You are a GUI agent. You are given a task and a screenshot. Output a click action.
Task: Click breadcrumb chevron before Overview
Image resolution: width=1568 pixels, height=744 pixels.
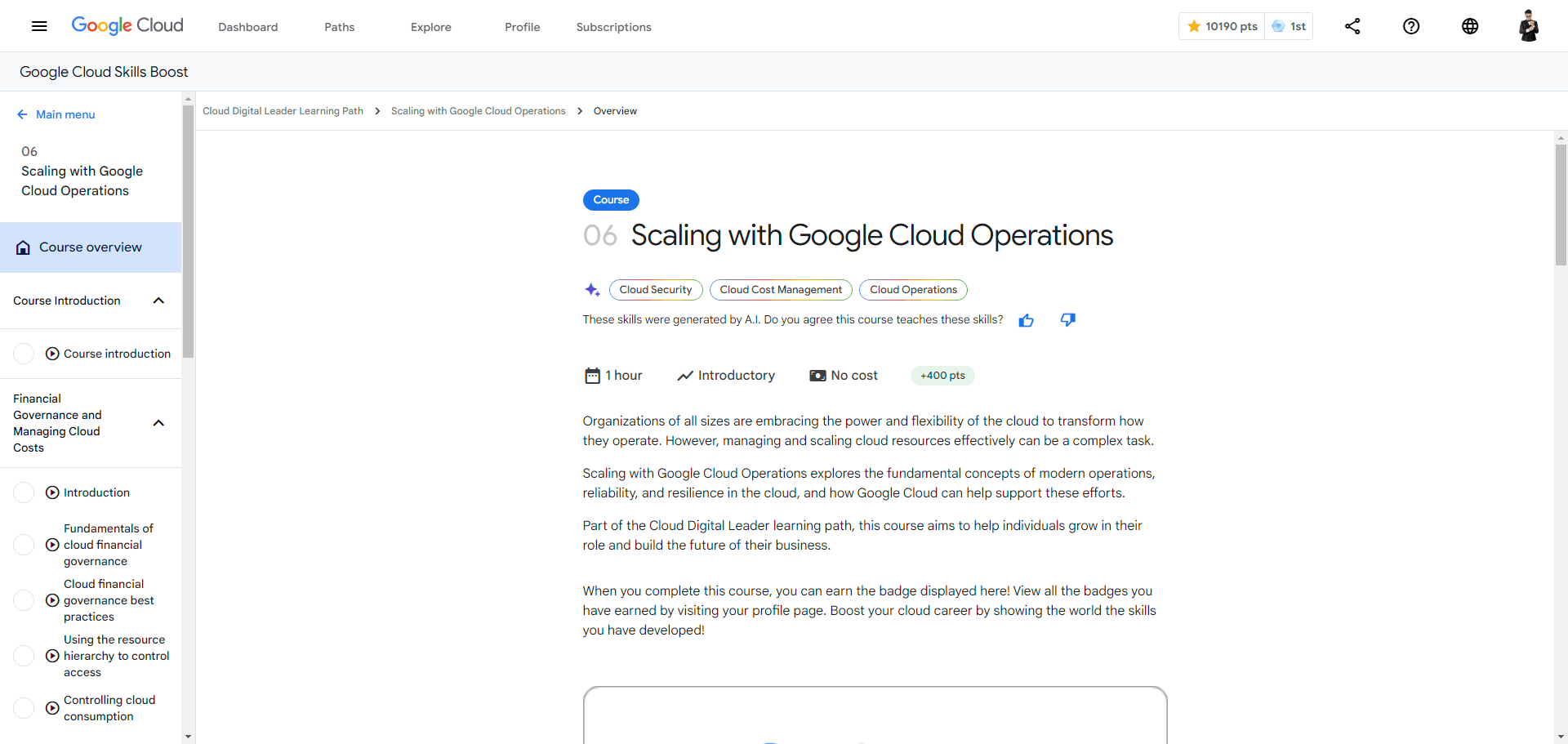(580, 111)
